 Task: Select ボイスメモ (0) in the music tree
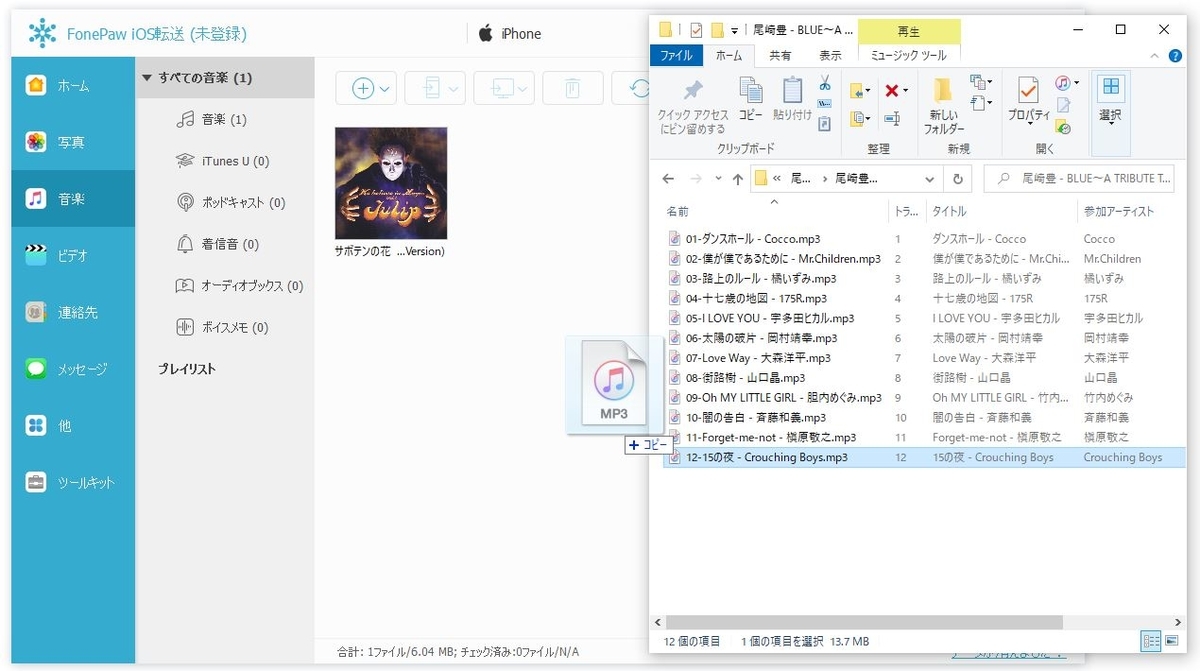[x=222, y=327]
